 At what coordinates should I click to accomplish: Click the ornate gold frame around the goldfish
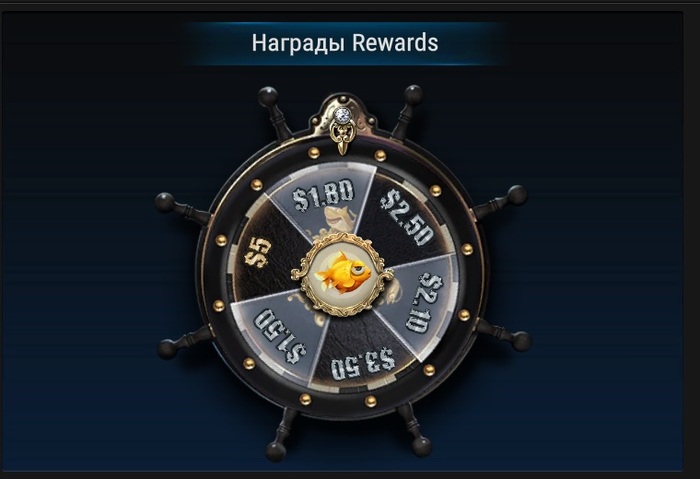(343, 272)
